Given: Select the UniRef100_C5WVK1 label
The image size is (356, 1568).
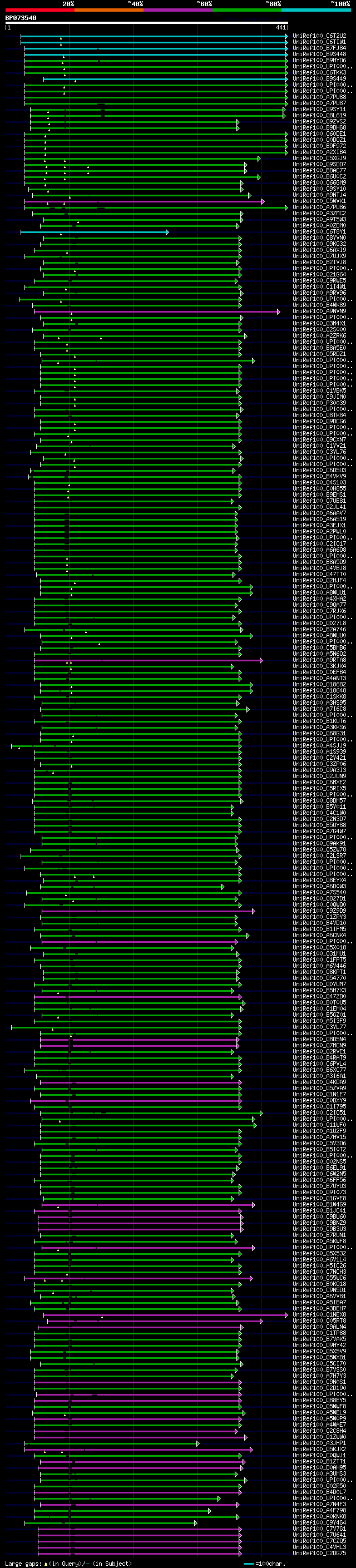Looking at the screenshot, I should tap(319, 201).
